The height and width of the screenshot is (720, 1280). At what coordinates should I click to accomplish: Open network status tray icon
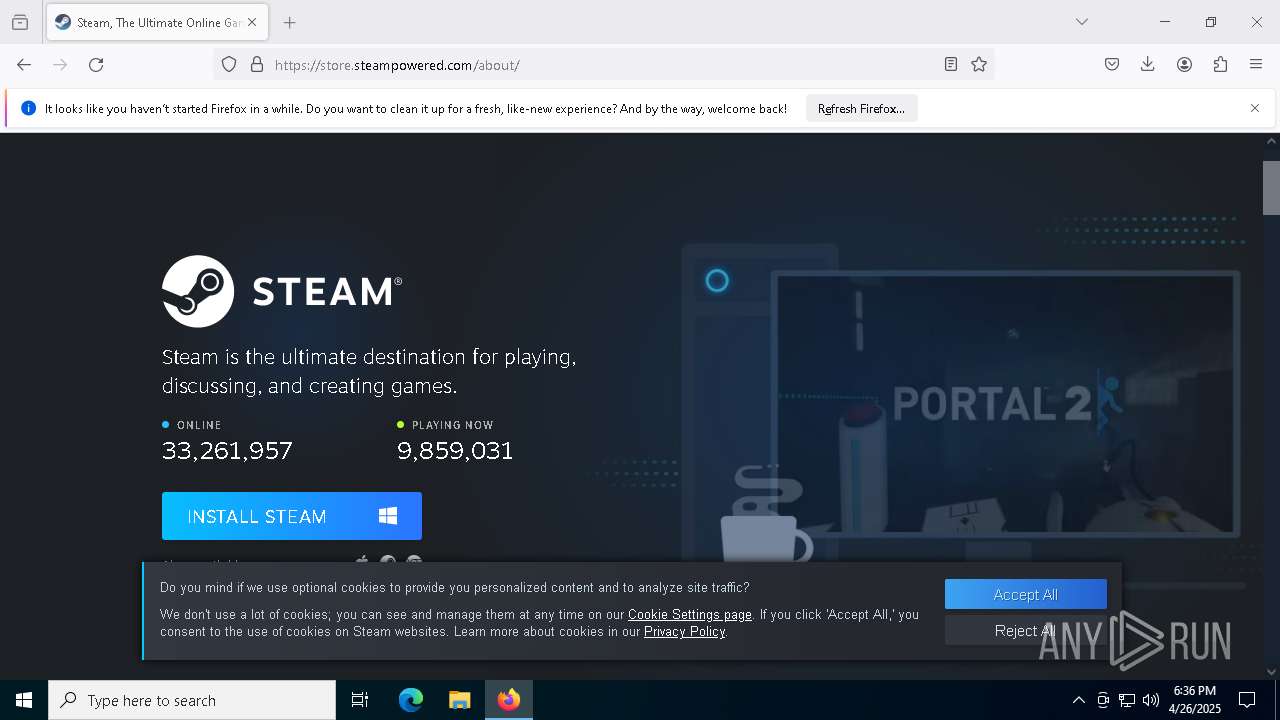[x=1127, y=700]
